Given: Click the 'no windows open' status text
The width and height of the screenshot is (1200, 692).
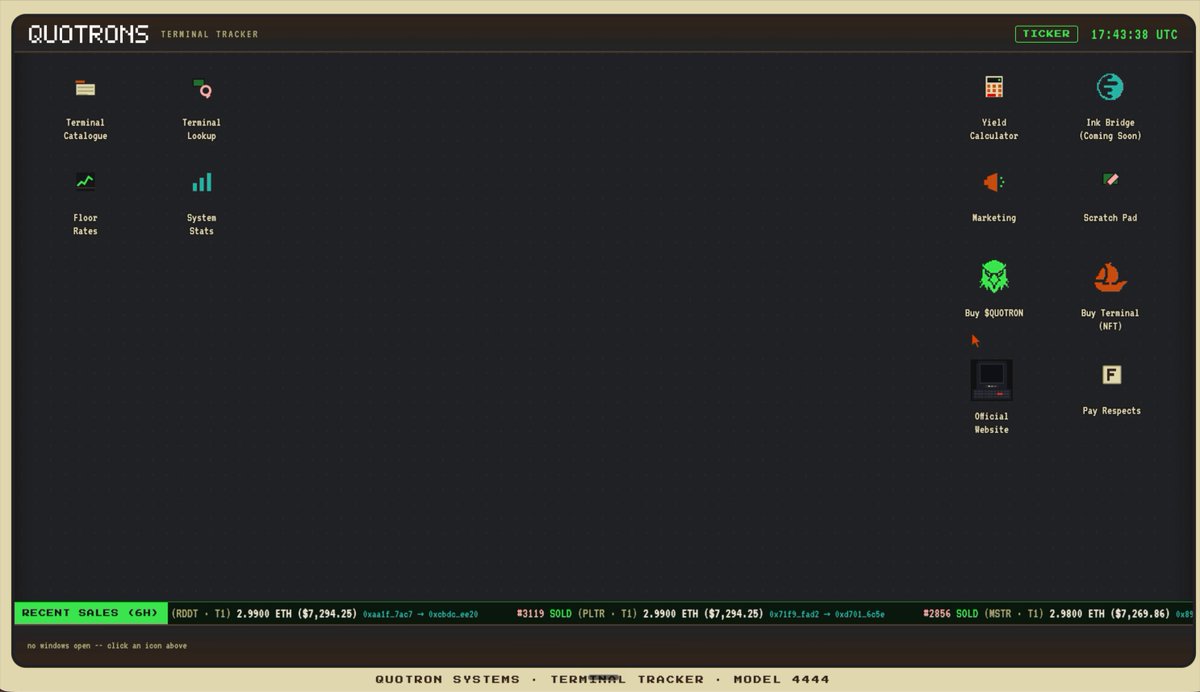Looking at the screenshot, I should coord(107,646).
